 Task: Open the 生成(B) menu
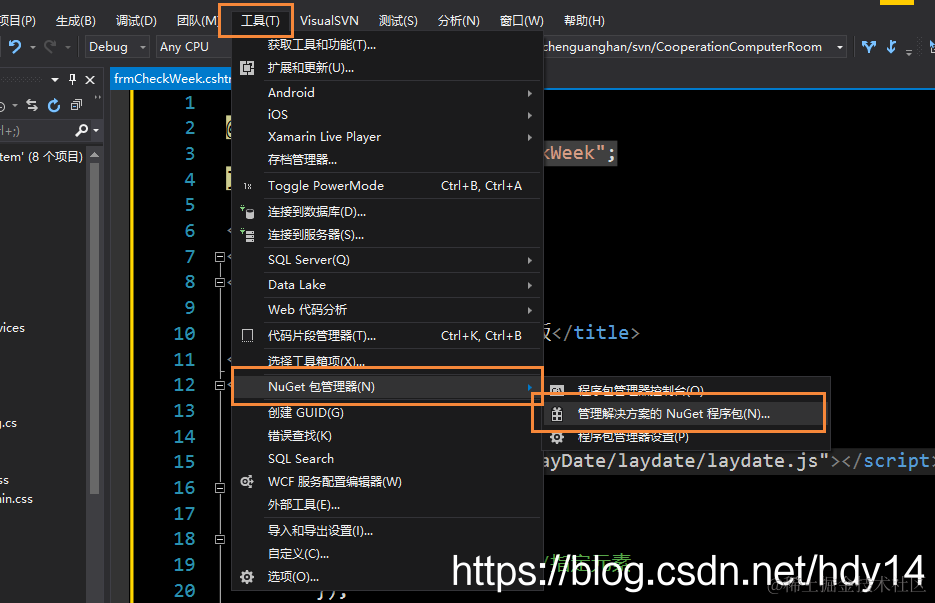(76, 21)
